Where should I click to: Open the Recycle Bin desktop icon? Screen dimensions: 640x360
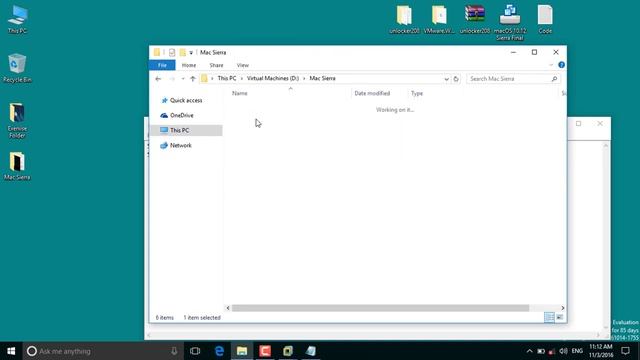[x=17, y=68]
